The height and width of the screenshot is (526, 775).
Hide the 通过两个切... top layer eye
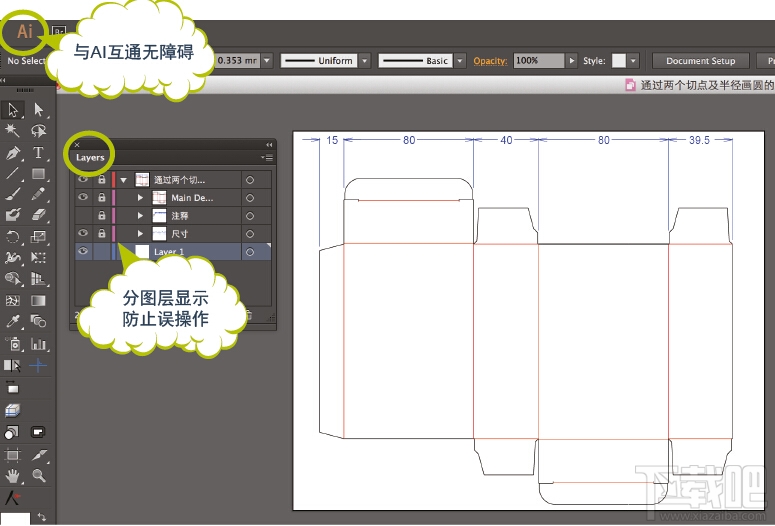(x=83, y=179)
